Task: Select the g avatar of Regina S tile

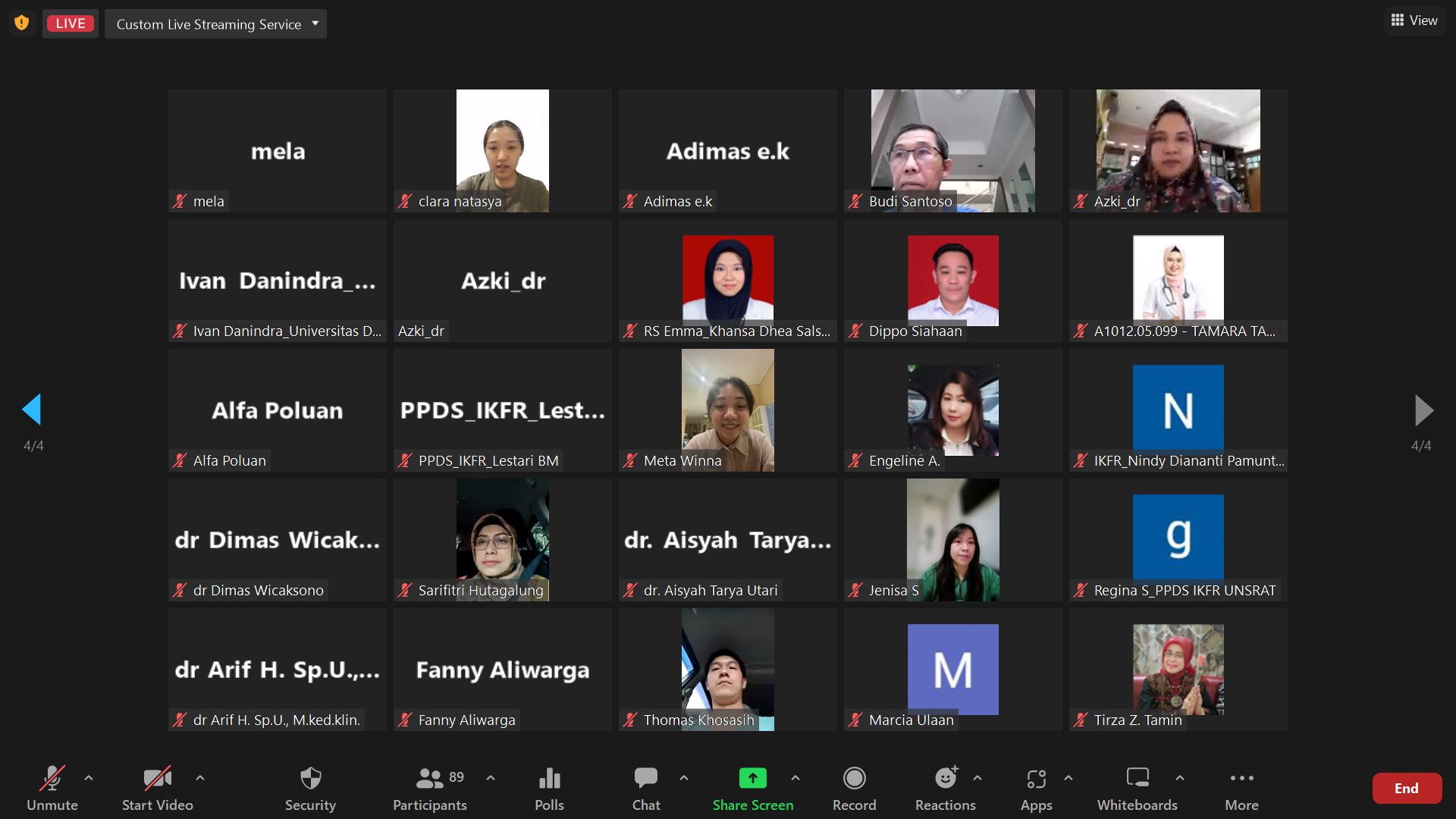Action: click(x=1178, y=540)
